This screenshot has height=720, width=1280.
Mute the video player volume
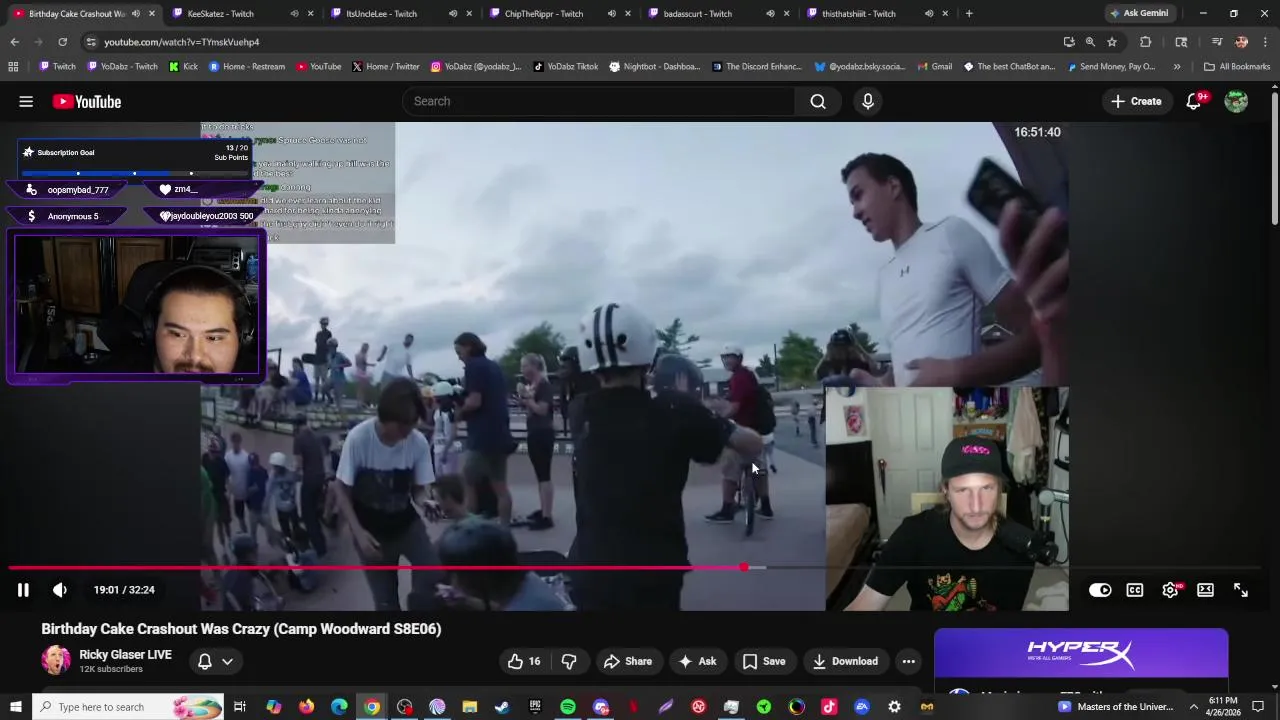[x=60, y=590]
